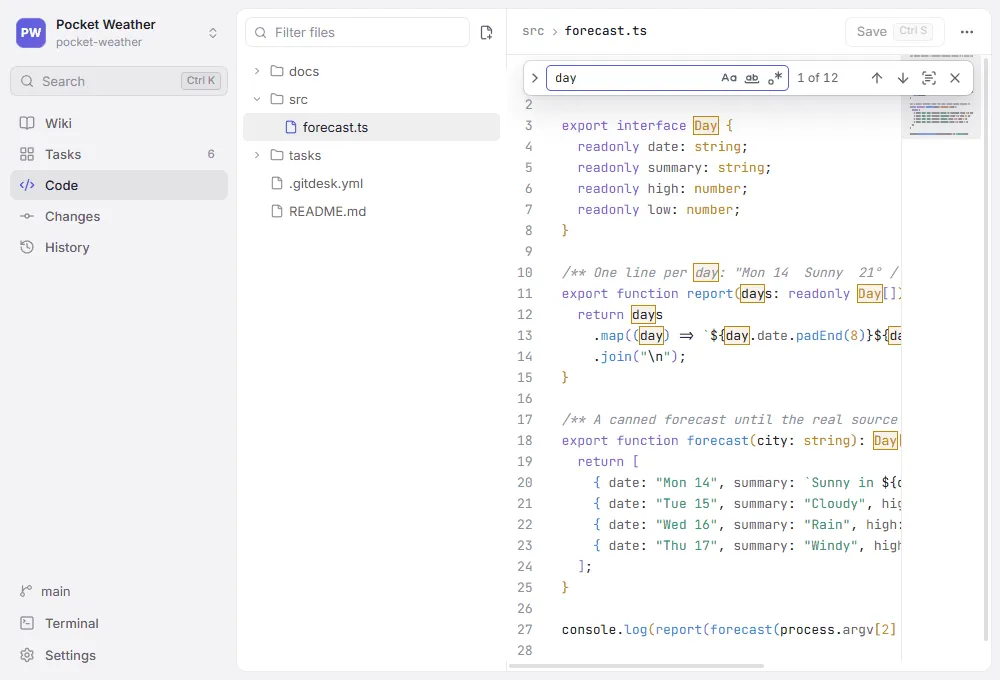Click the Tasks count badge 6
Viewport: 1000px width, 680px height.
(x=211, y=154)
